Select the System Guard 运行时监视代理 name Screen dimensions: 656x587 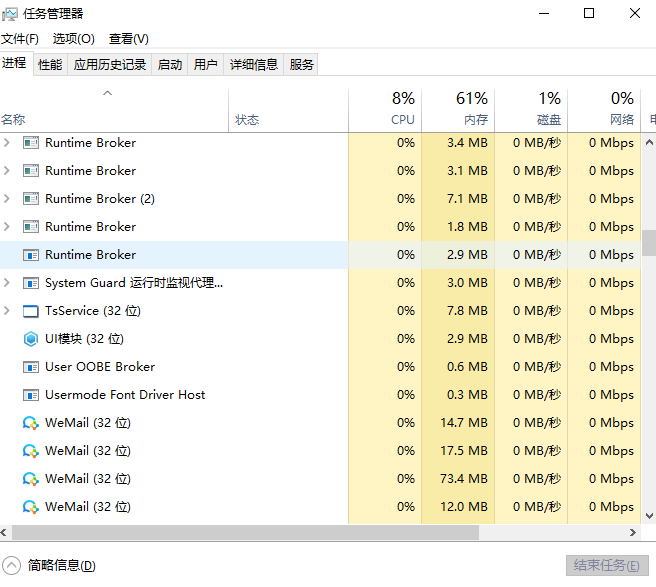(x=134, y=283)
